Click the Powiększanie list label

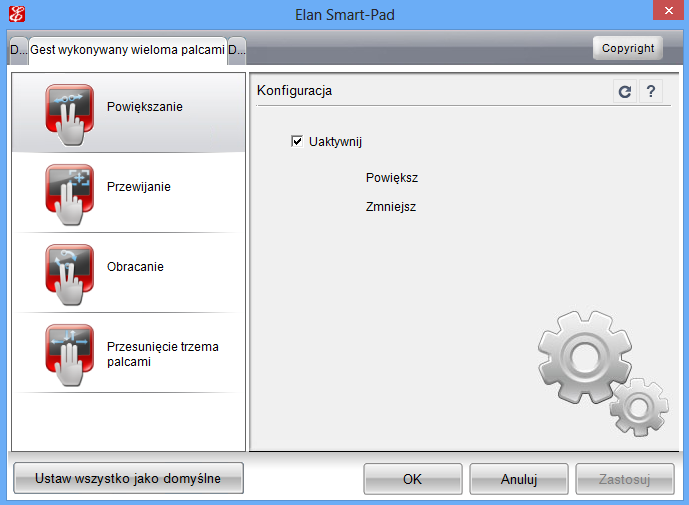[145, 107]
